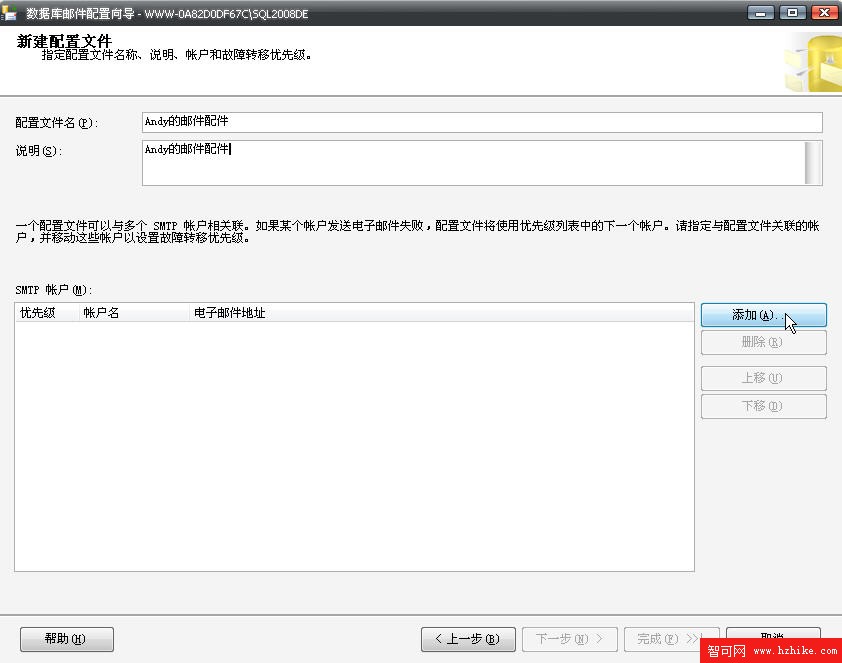This screenshot has width=842, height=663.
Task: Click the SMTP 帐户(M) label
Action: pyautogui.click(x=54, y=290)
